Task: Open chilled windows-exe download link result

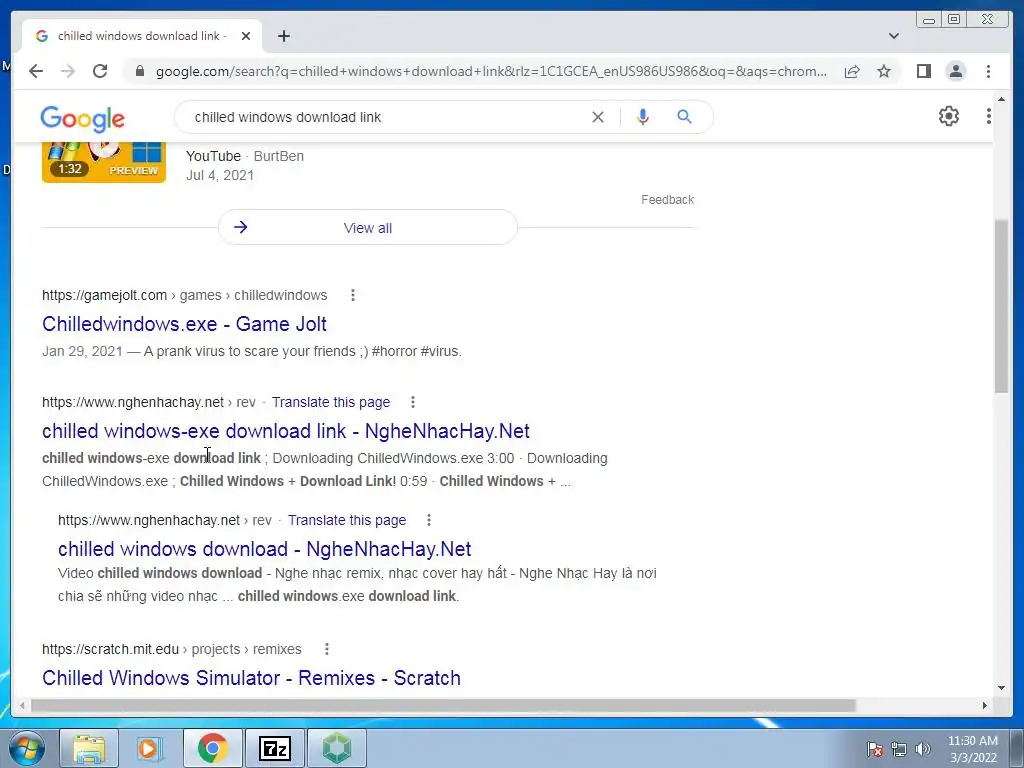Action: 285,431
